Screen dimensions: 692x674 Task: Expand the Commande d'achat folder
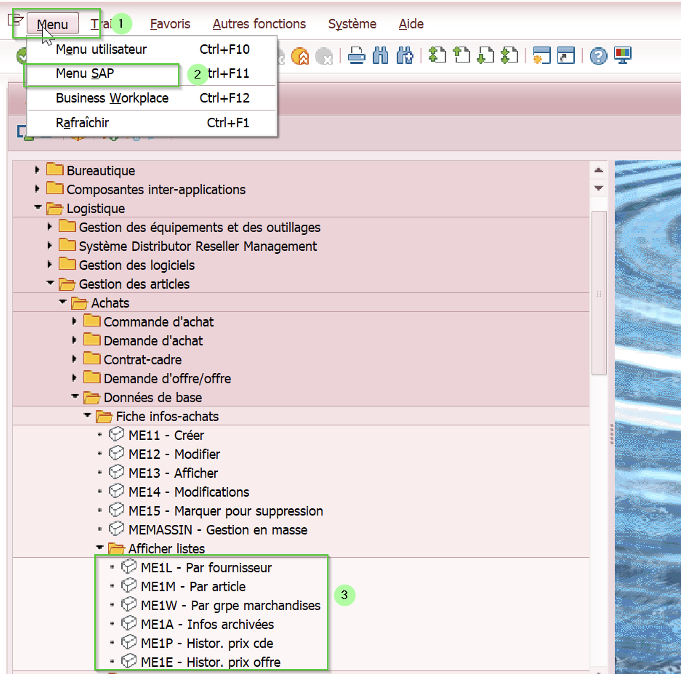click(x=75, y=322)
